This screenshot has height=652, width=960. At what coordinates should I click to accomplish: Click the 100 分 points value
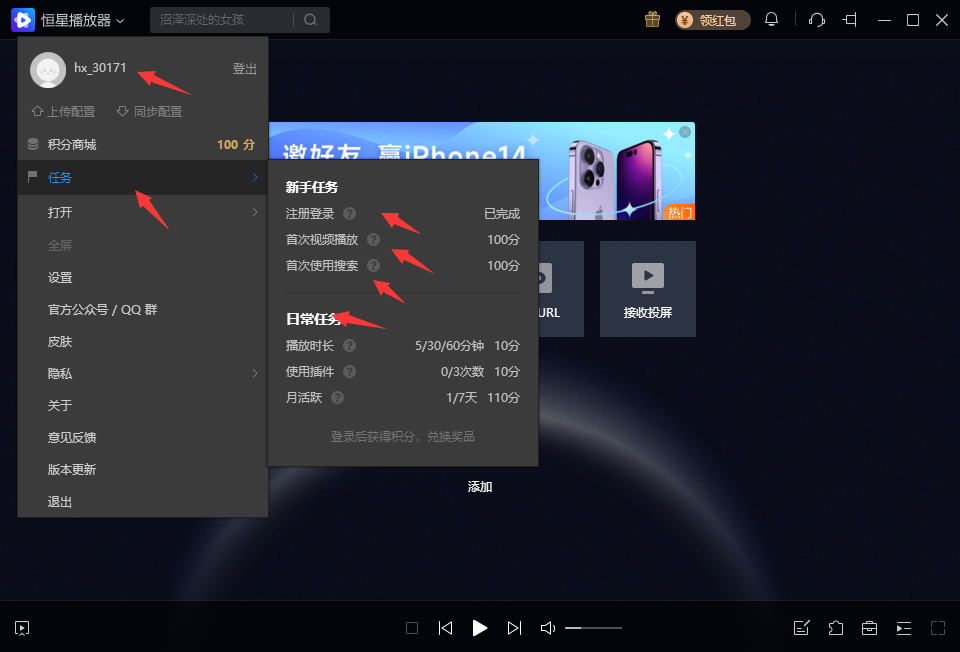pyautogui.click(x=236, y=144)
